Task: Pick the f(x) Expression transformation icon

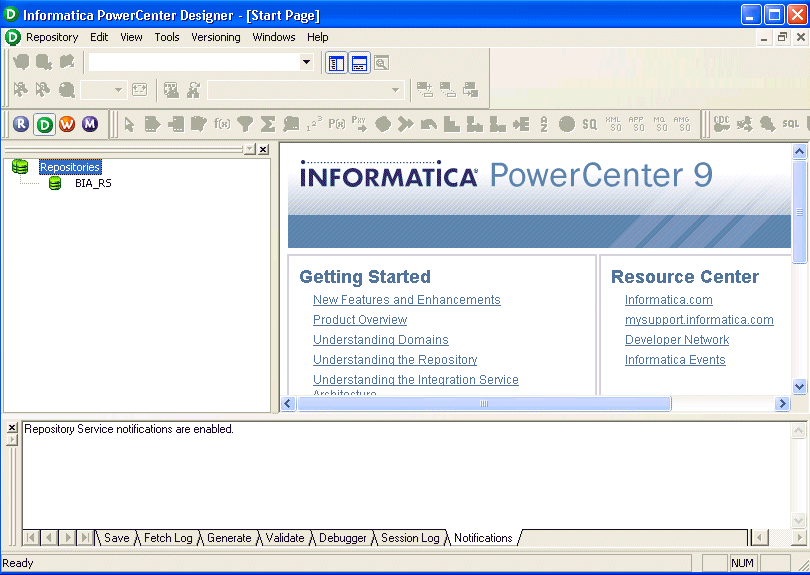Action: (222, 124)
